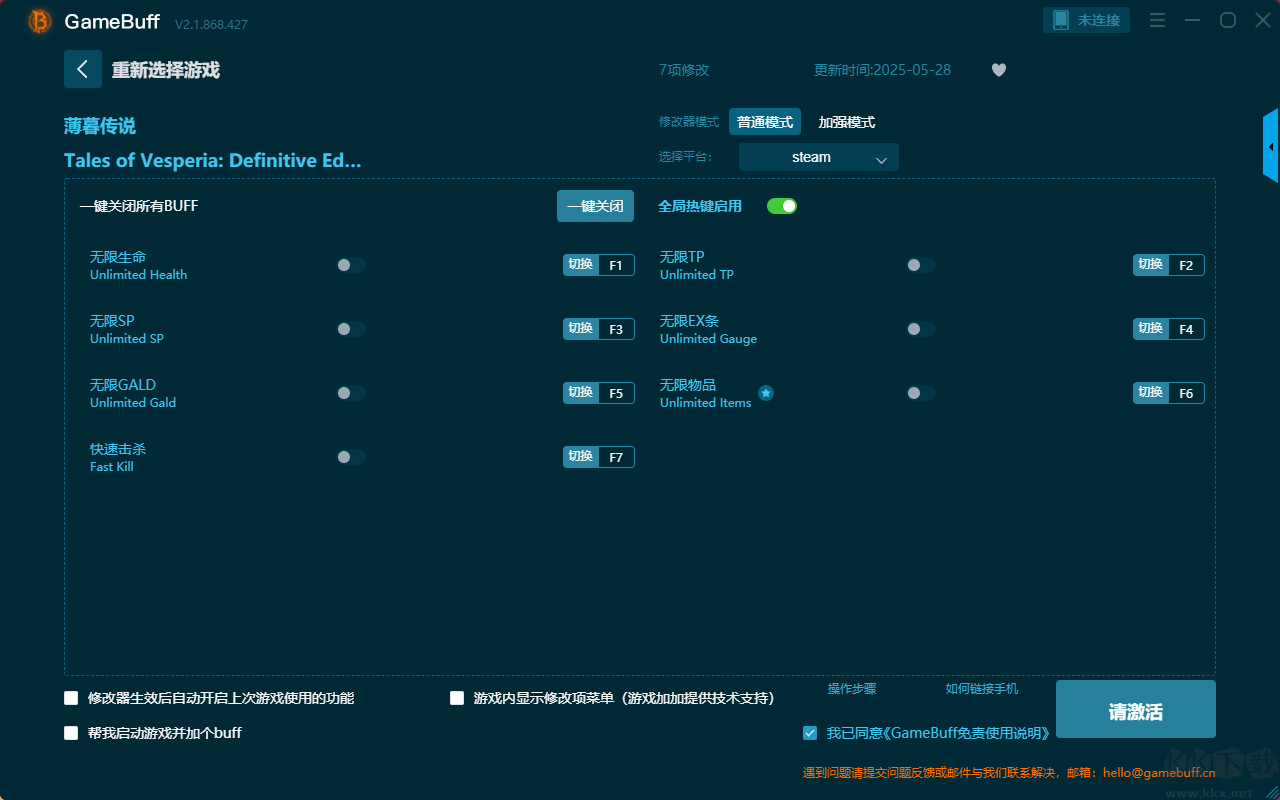1280x800 pixels.
Task: Click the 请激活 activate button
Action: pyautogui.click(x=1135, y=710)
